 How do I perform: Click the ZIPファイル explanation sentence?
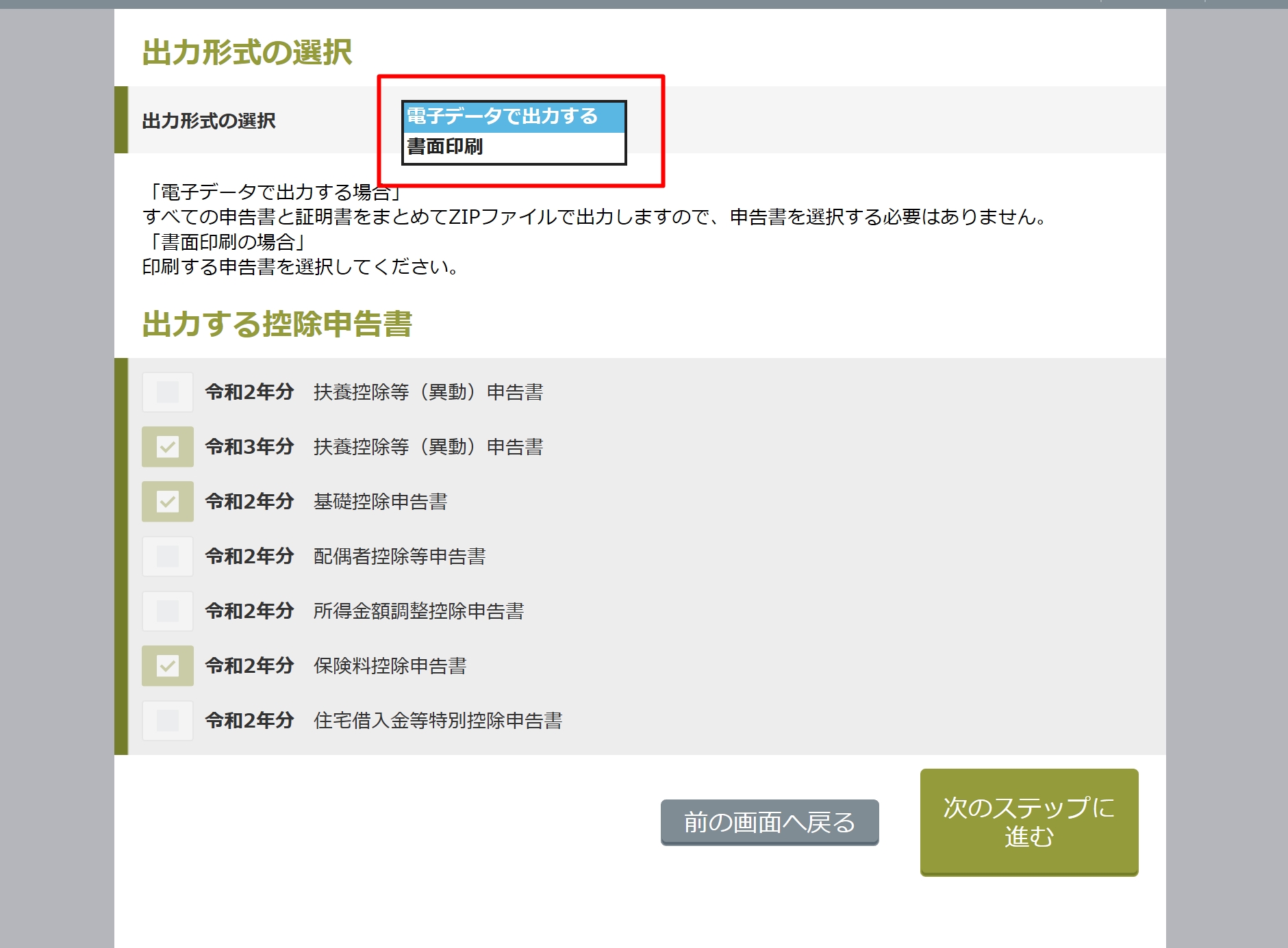coord(594,217)
